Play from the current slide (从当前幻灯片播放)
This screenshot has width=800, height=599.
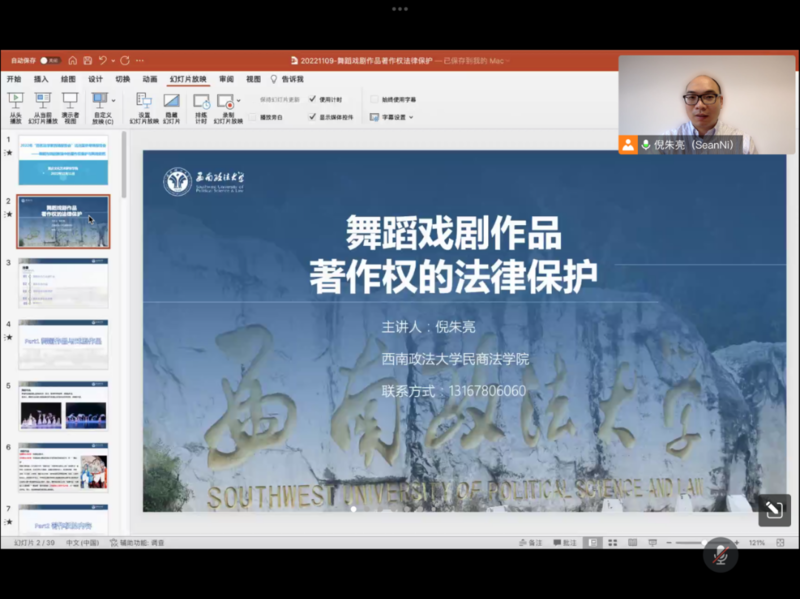pyautogui.click(x=43, y=107)
